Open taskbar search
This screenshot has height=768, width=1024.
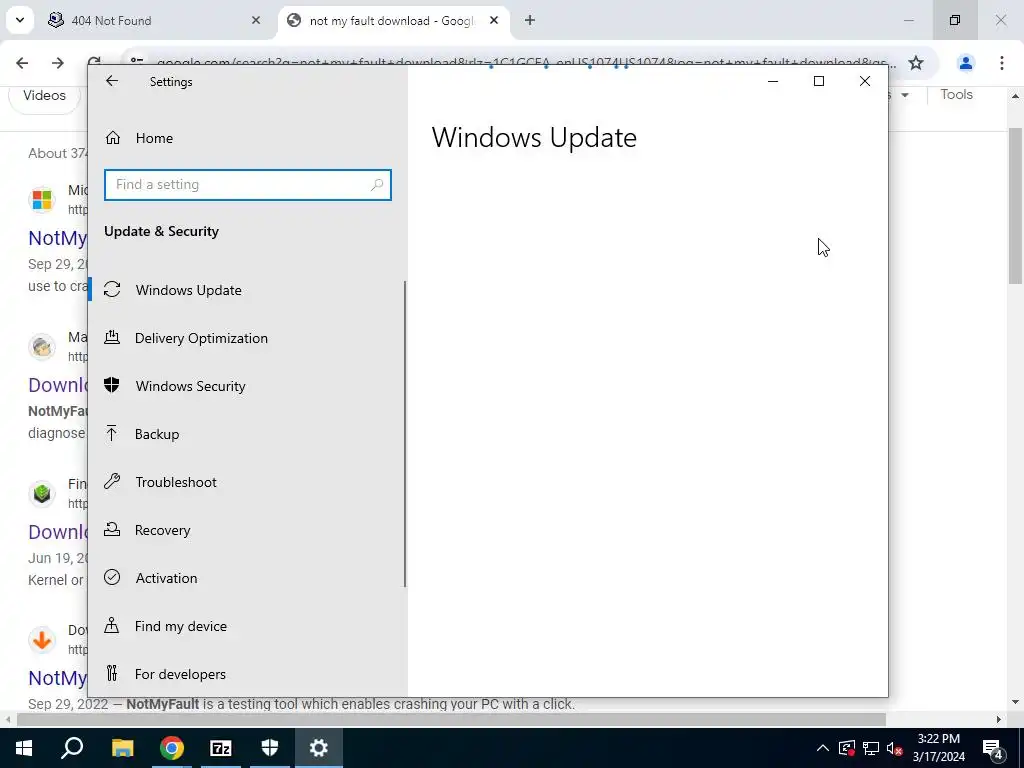pos(72,748)
